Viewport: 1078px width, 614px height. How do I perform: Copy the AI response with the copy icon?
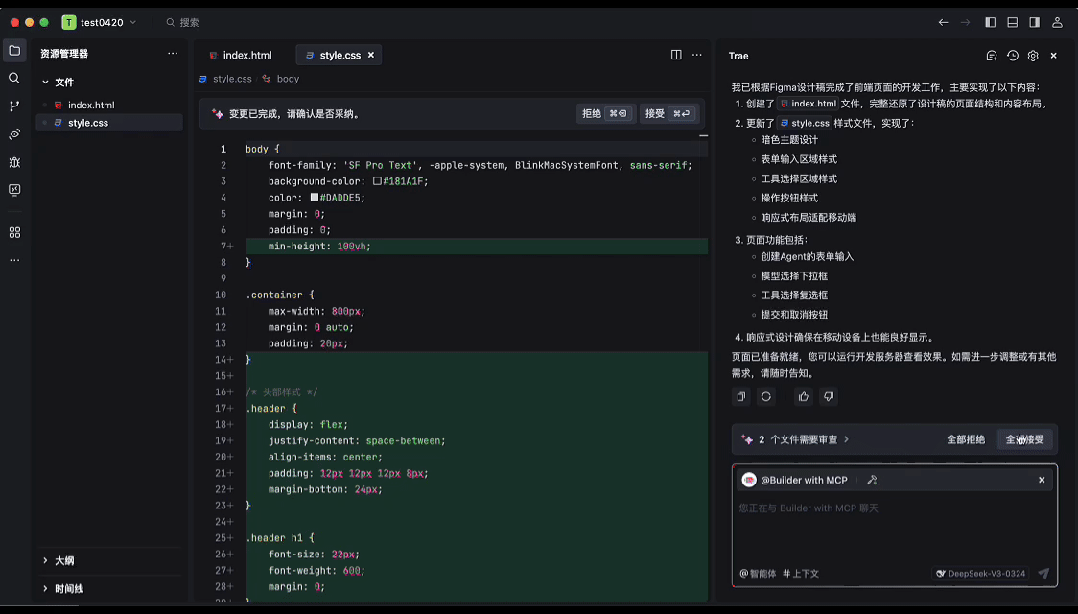point(741,397)
